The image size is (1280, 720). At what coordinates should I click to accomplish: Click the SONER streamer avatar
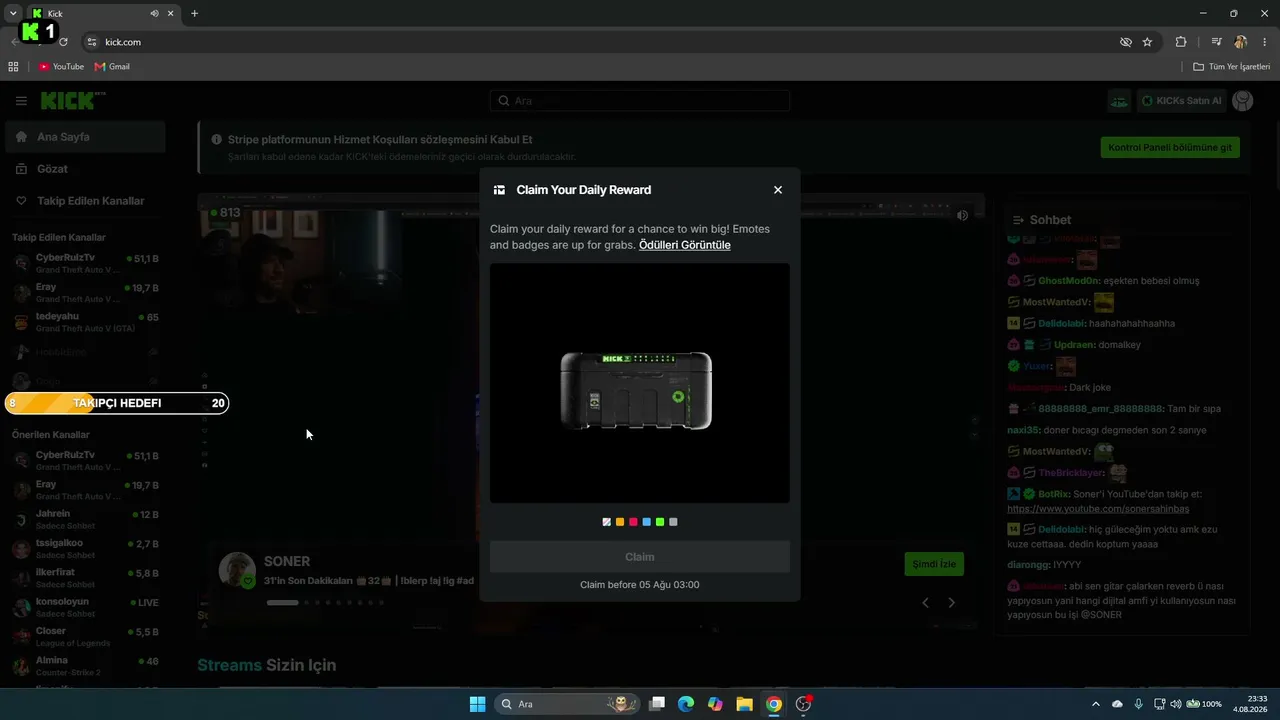[237, 570]
